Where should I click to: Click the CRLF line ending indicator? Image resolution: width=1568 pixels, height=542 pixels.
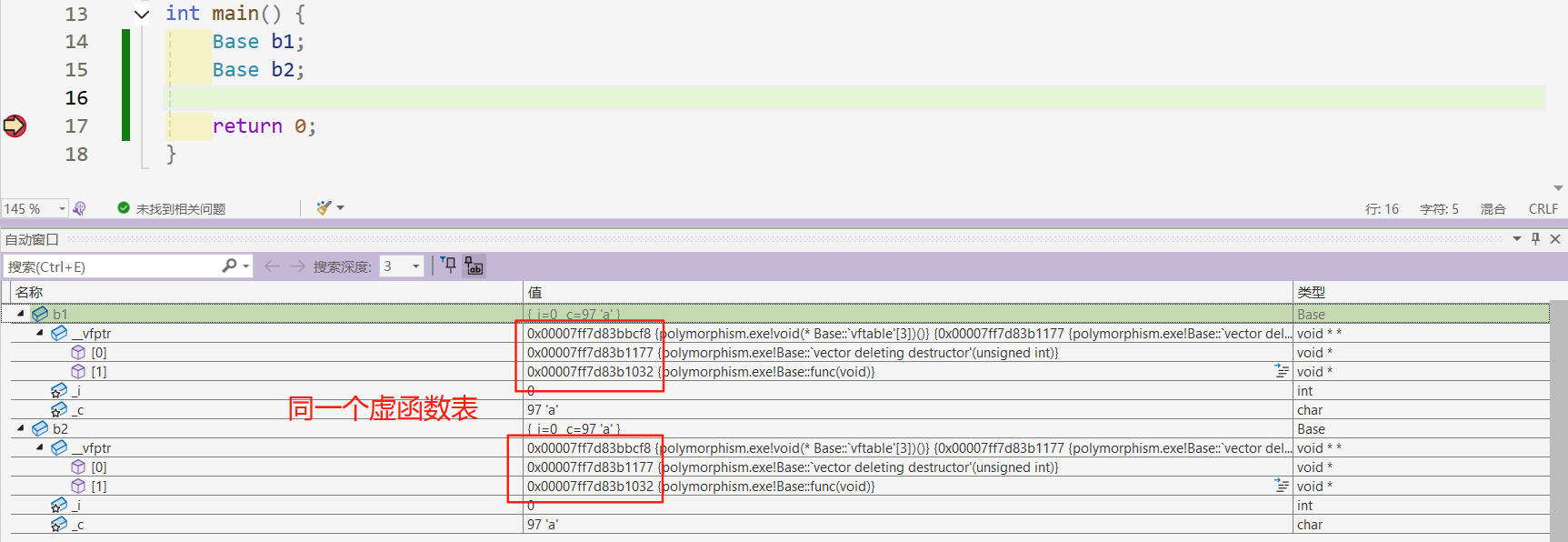tap(1543, 209)
